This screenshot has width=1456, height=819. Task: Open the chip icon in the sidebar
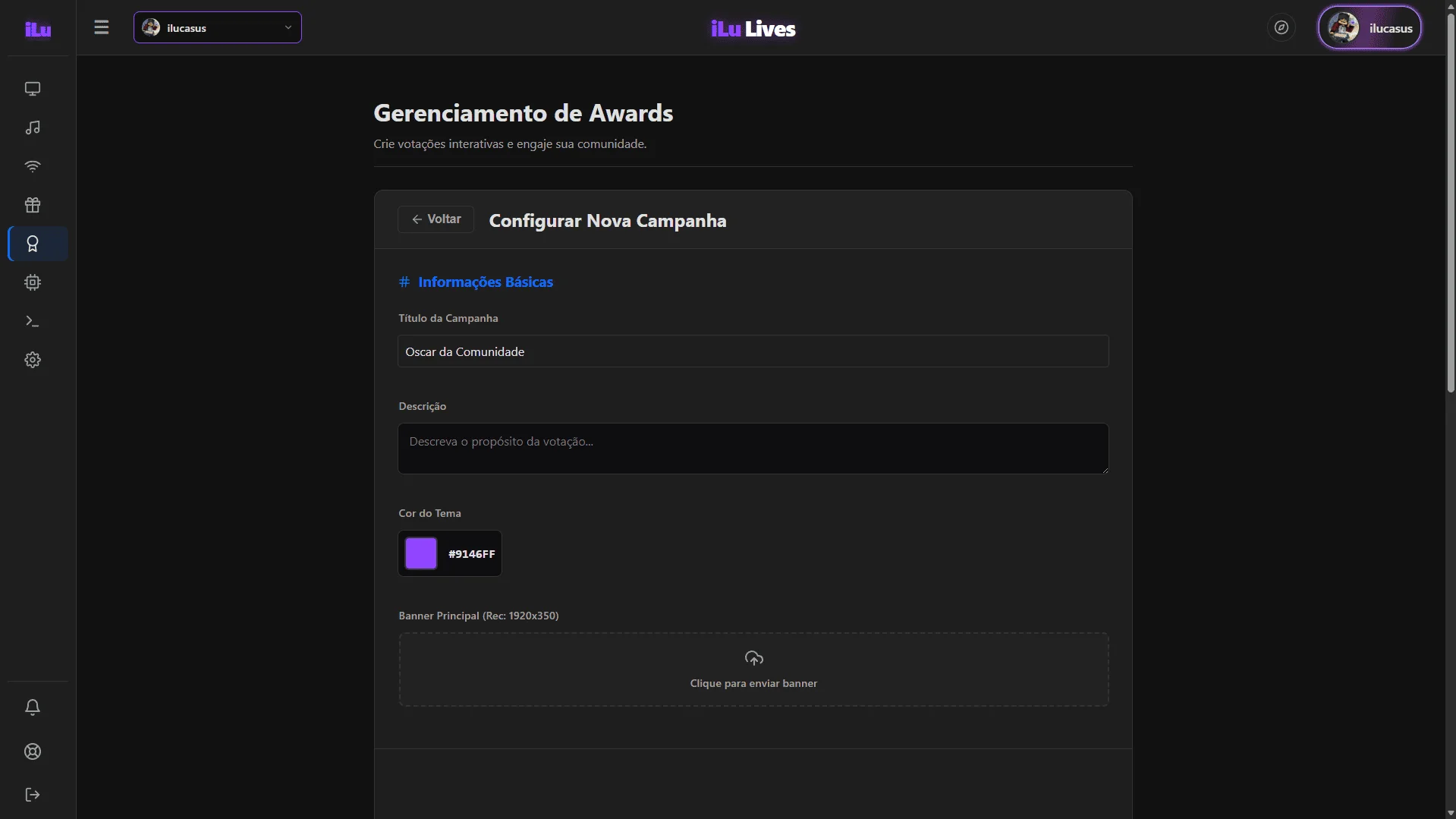[33, 282]
